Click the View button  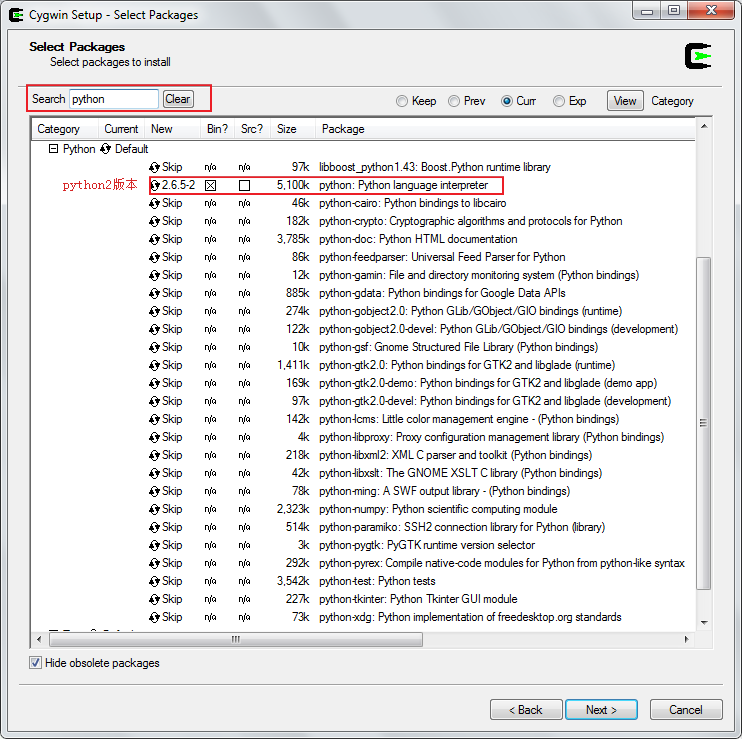(625, 101)
